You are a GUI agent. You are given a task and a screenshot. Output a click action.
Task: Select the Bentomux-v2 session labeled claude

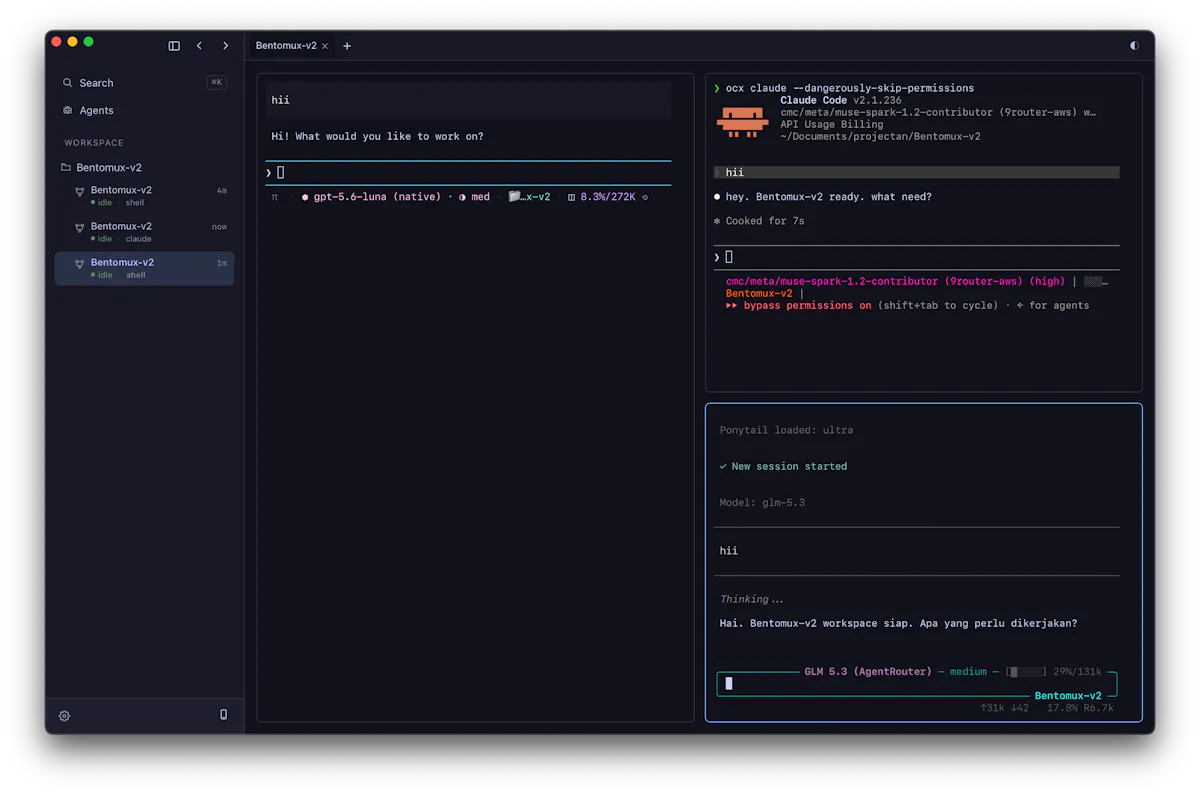[x=145, y=232]
